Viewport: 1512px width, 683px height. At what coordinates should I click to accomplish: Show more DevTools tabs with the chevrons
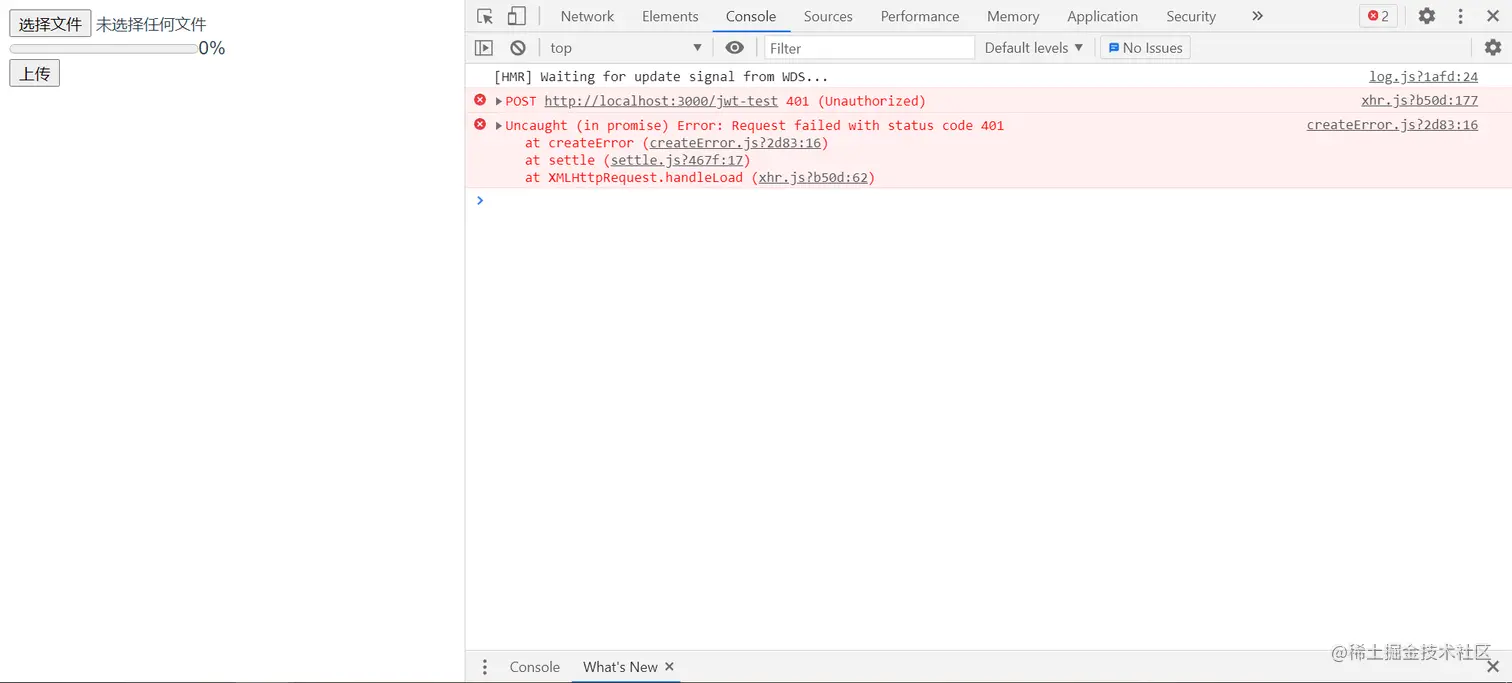click(x=1257, y=16)
